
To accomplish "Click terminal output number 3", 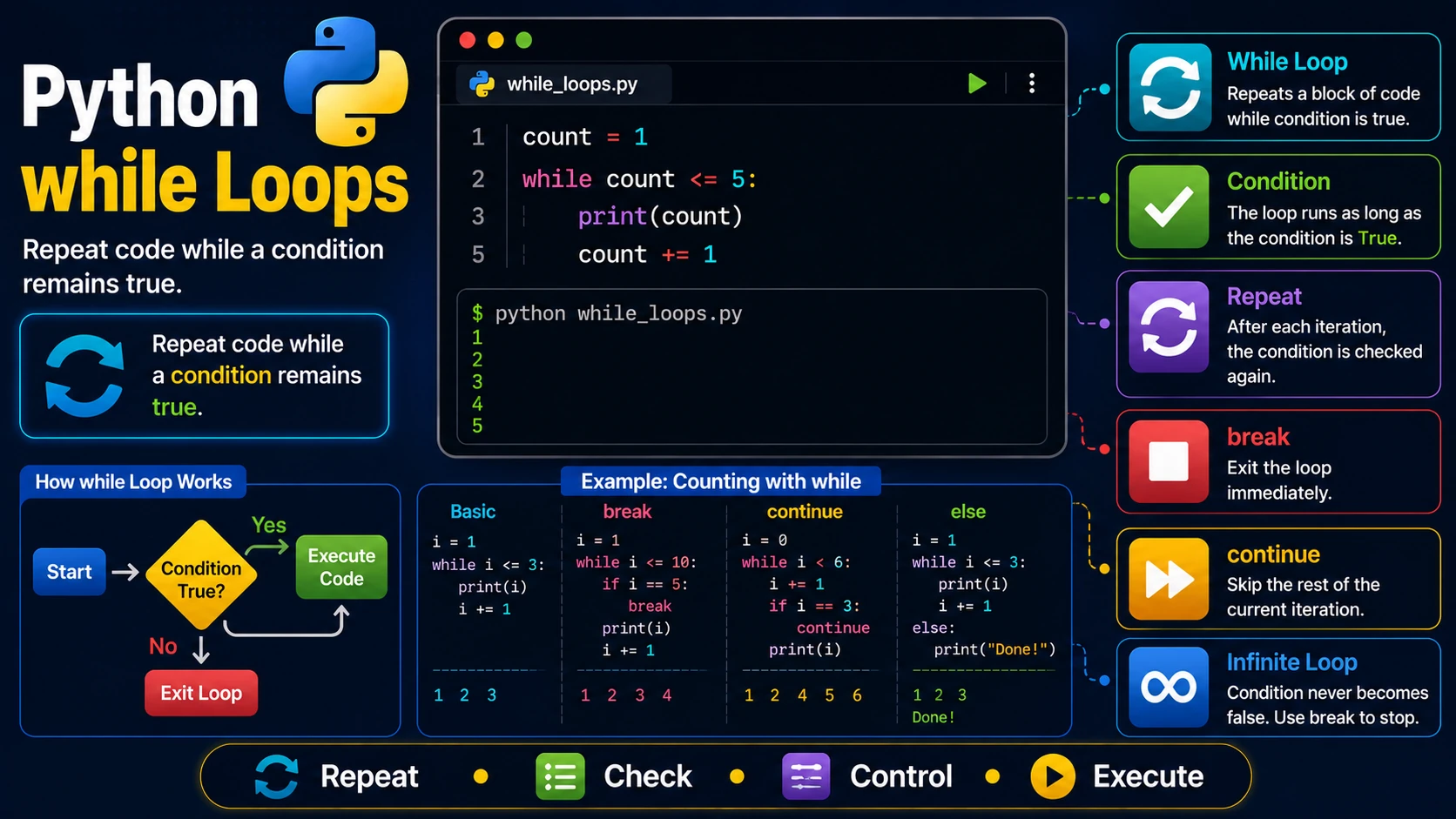I will pos(477,381).
